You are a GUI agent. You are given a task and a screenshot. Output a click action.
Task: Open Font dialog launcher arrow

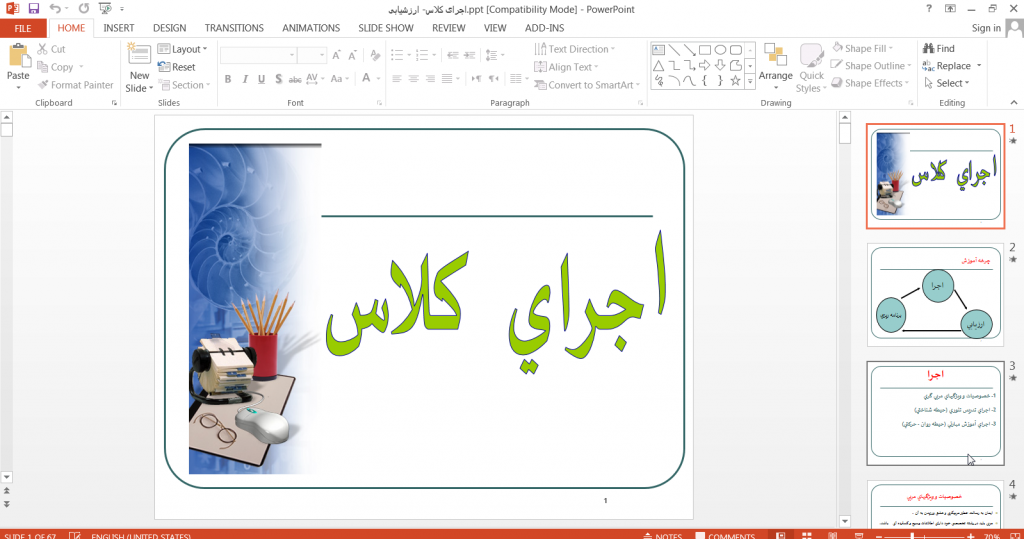coord(379,103)
